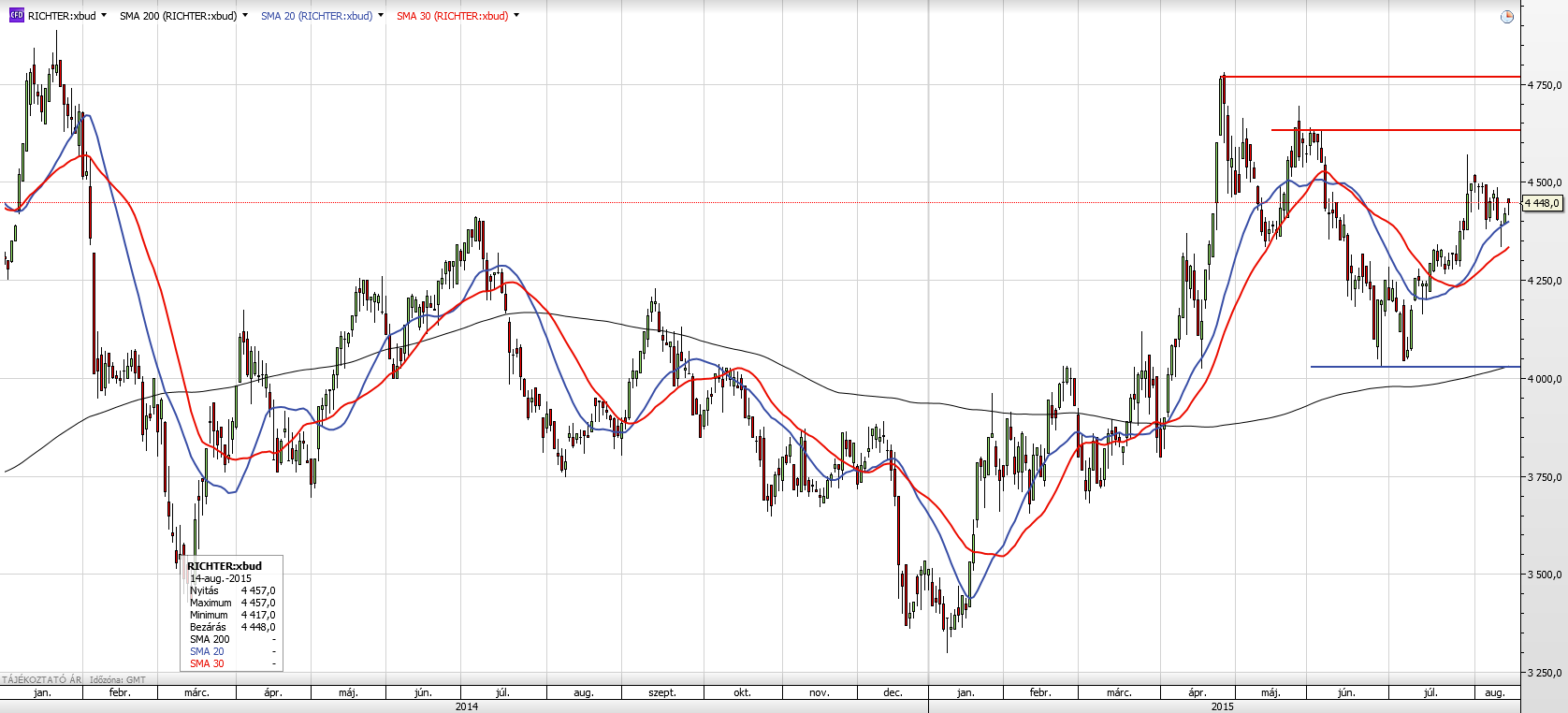Select the upper red resistance line near 4 750
The height and width of the screenshot is (713, 1568).
[1371, 77]
